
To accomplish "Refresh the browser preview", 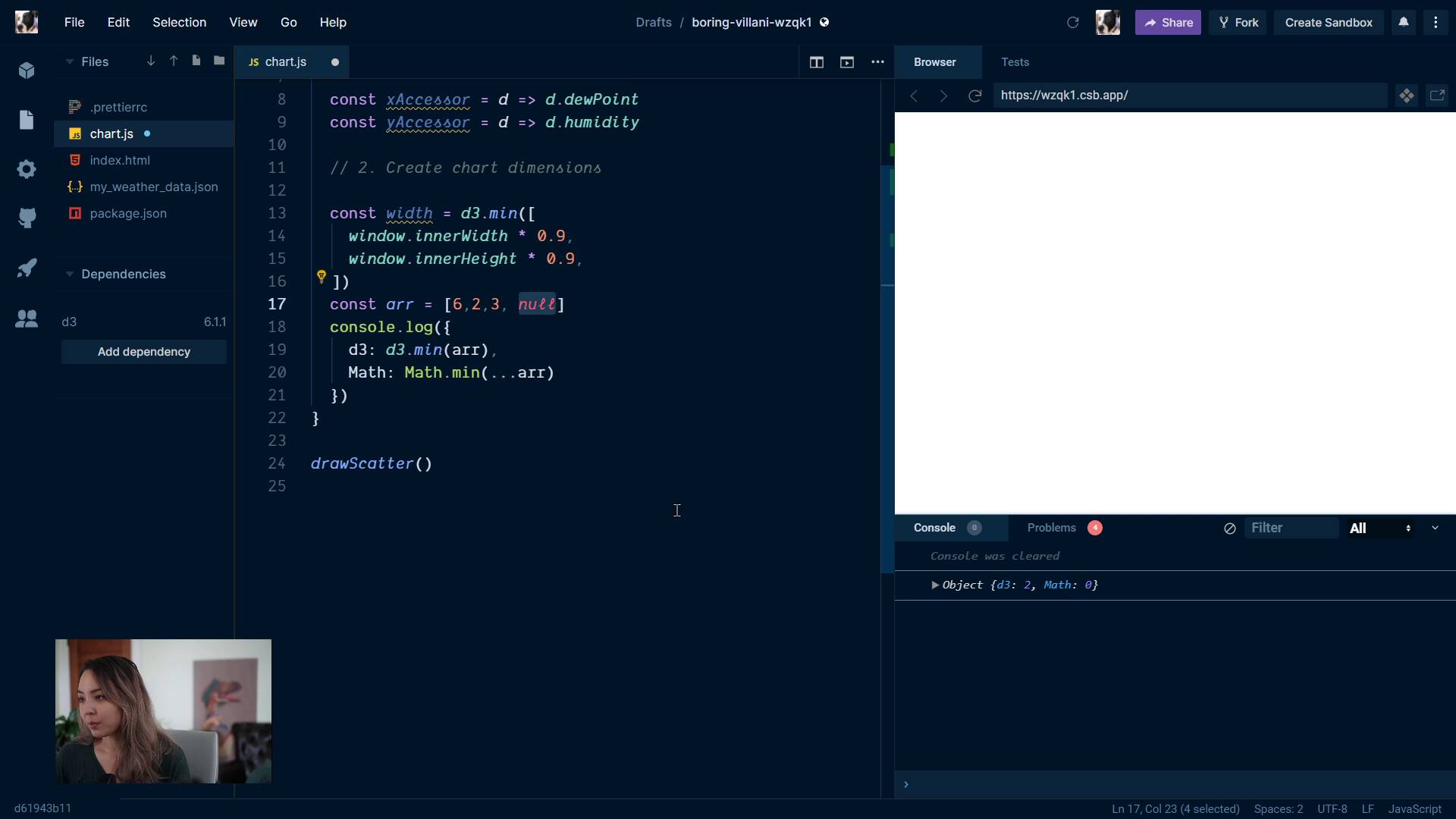I will click(976, 96).
